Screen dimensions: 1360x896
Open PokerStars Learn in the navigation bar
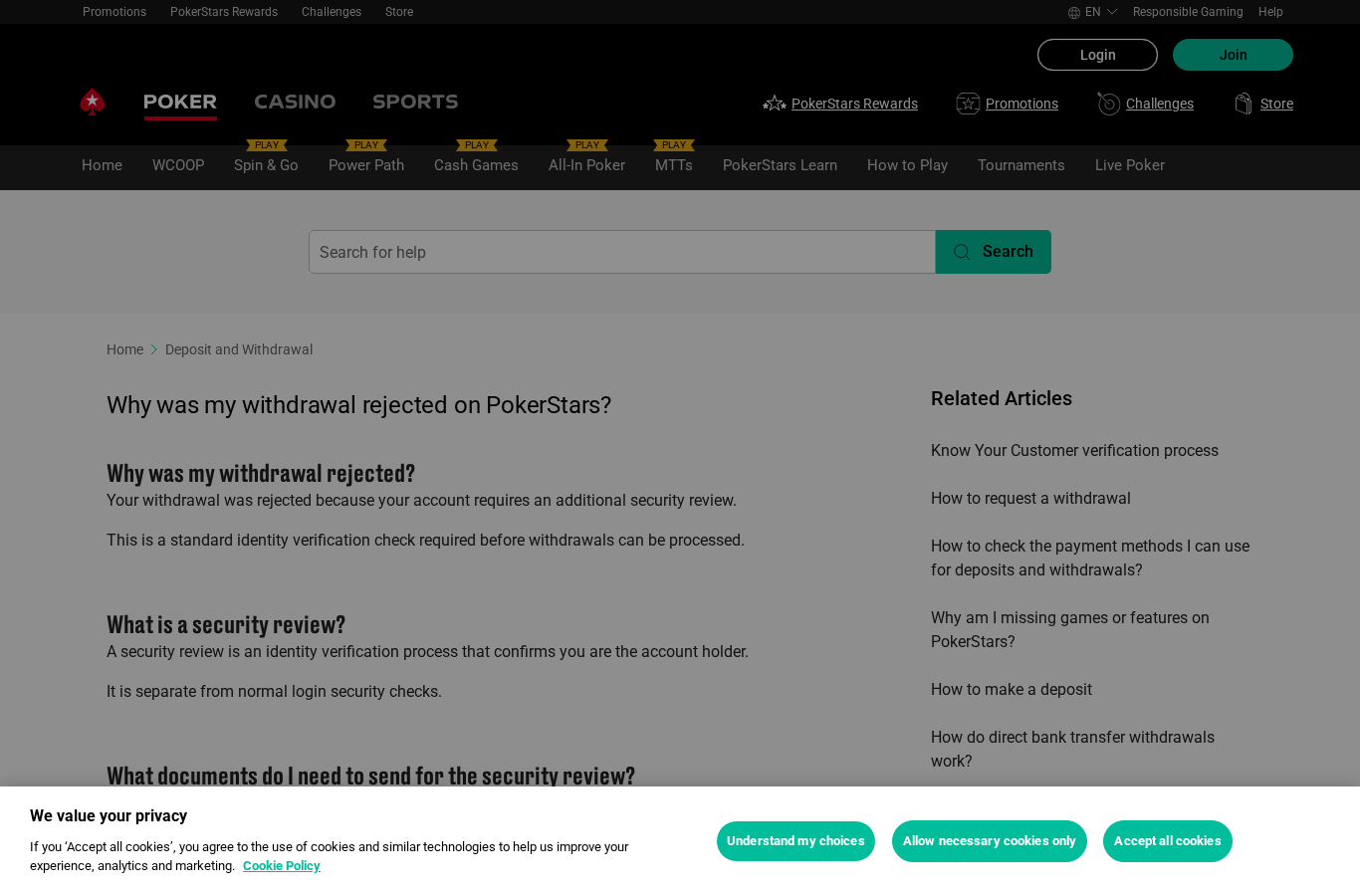coord(780,165)
